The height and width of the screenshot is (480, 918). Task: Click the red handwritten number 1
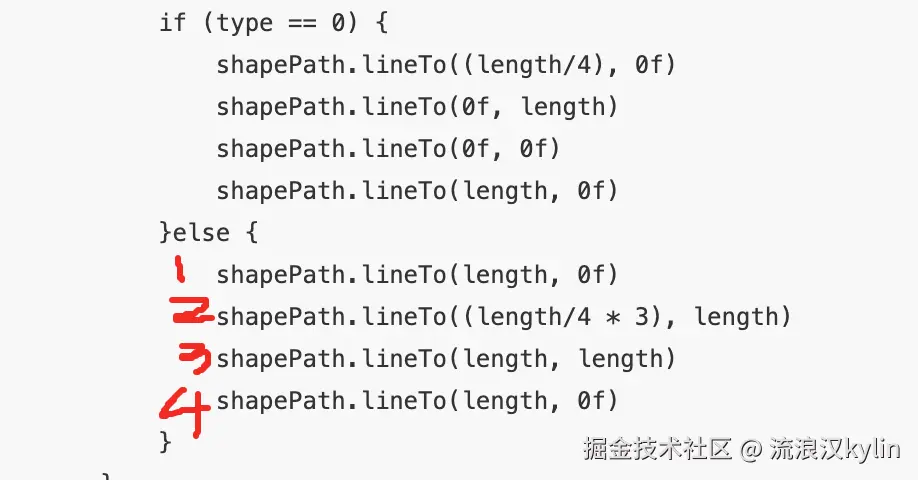point(180,269)
